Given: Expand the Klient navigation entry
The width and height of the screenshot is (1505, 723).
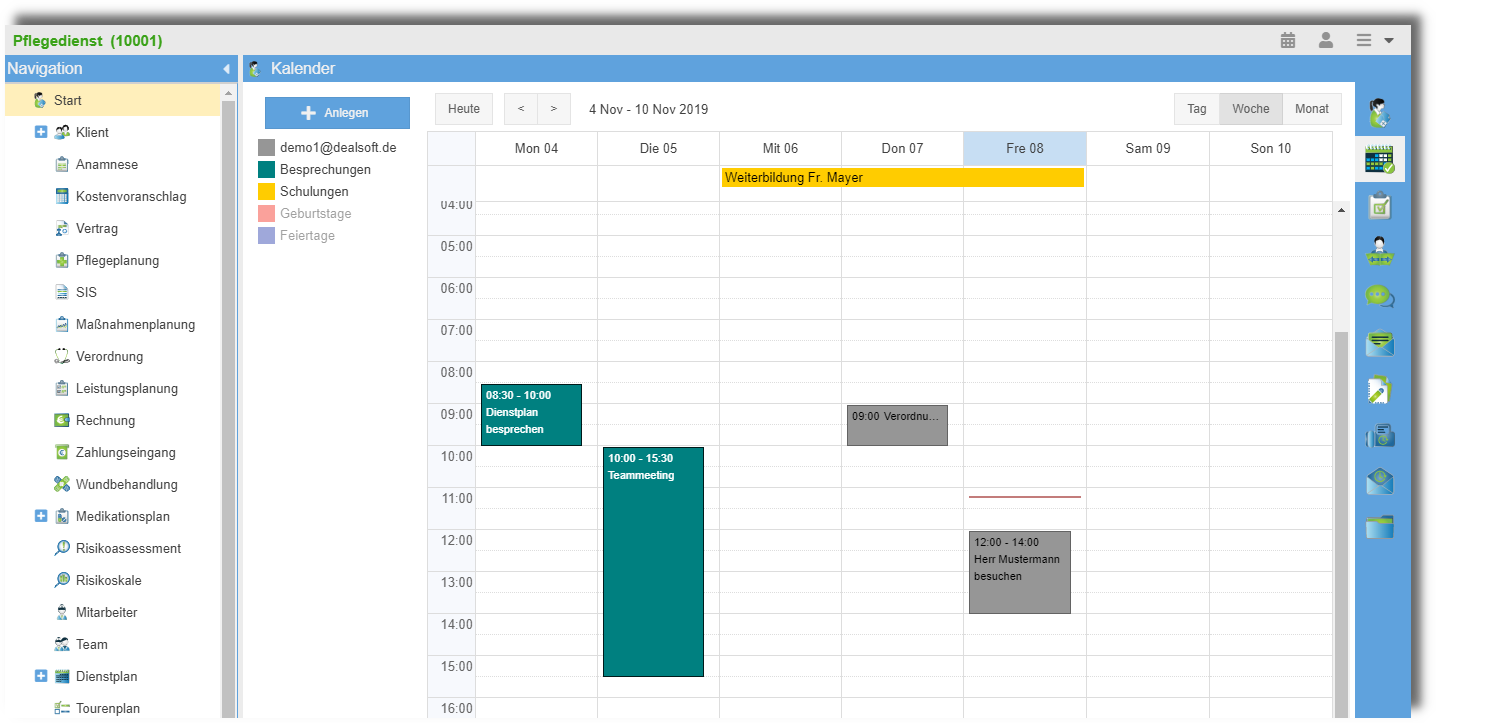Looking at the screenshot, I should 40,131.
